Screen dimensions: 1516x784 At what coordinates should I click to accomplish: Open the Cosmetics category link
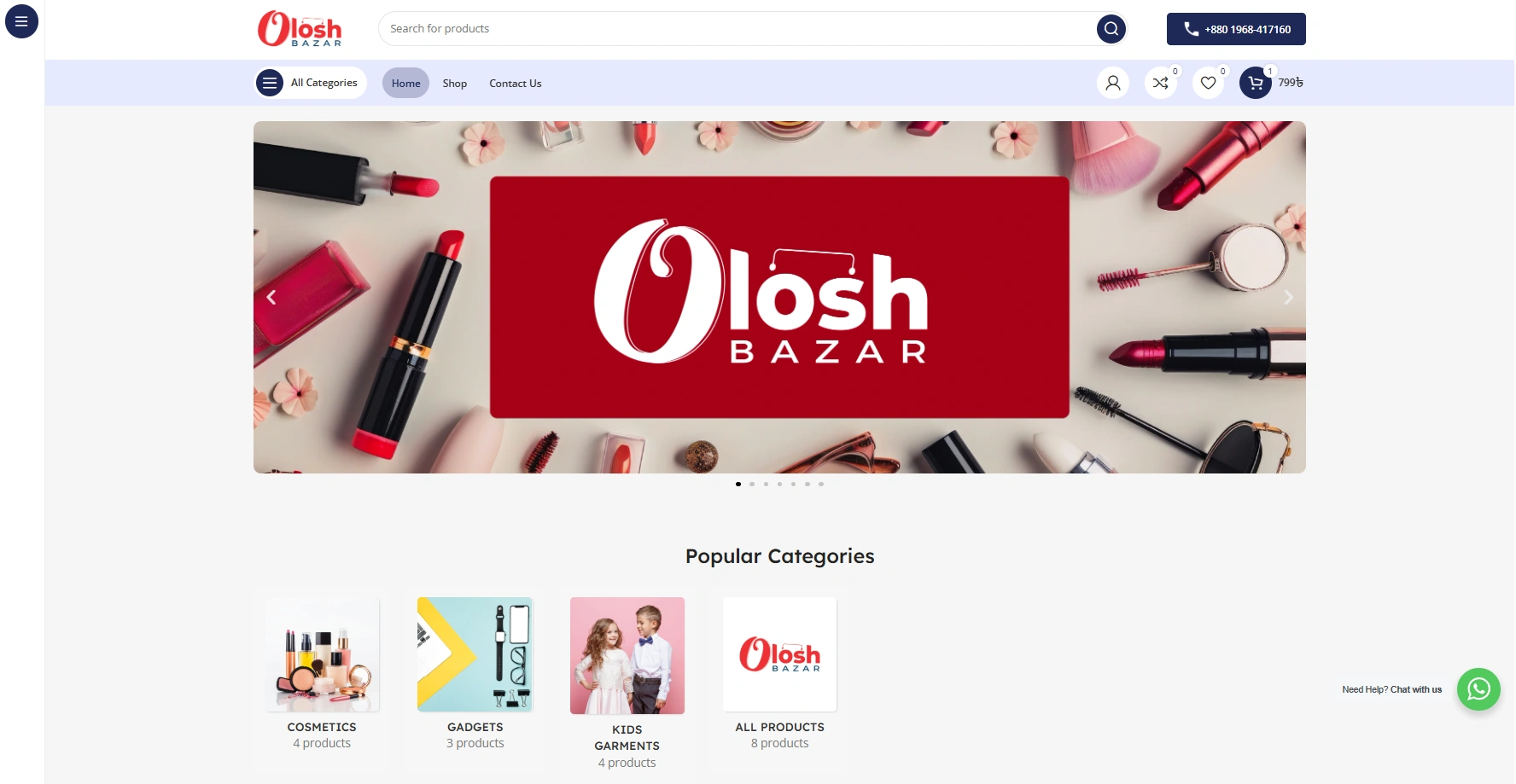coord(322,727)
